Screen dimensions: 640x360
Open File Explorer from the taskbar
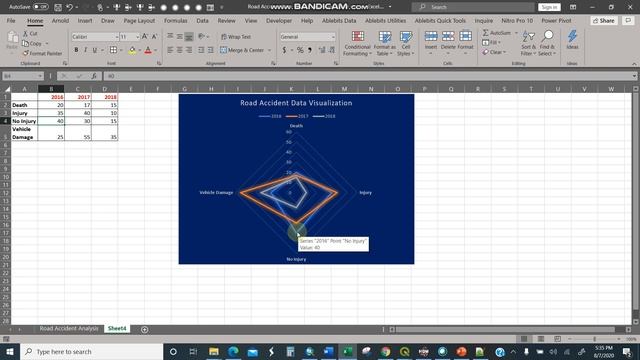click(213, 351)
